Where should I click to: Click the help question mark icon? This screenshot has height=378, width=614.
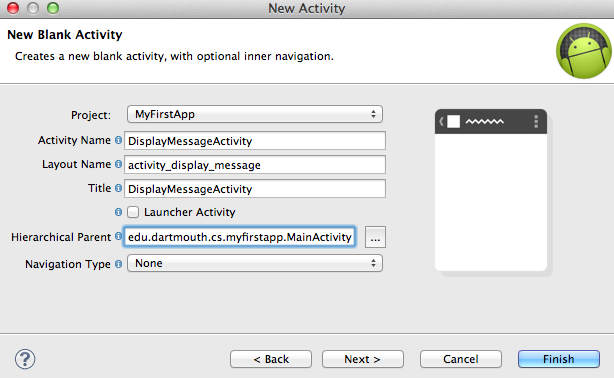[x=25, y=359]
